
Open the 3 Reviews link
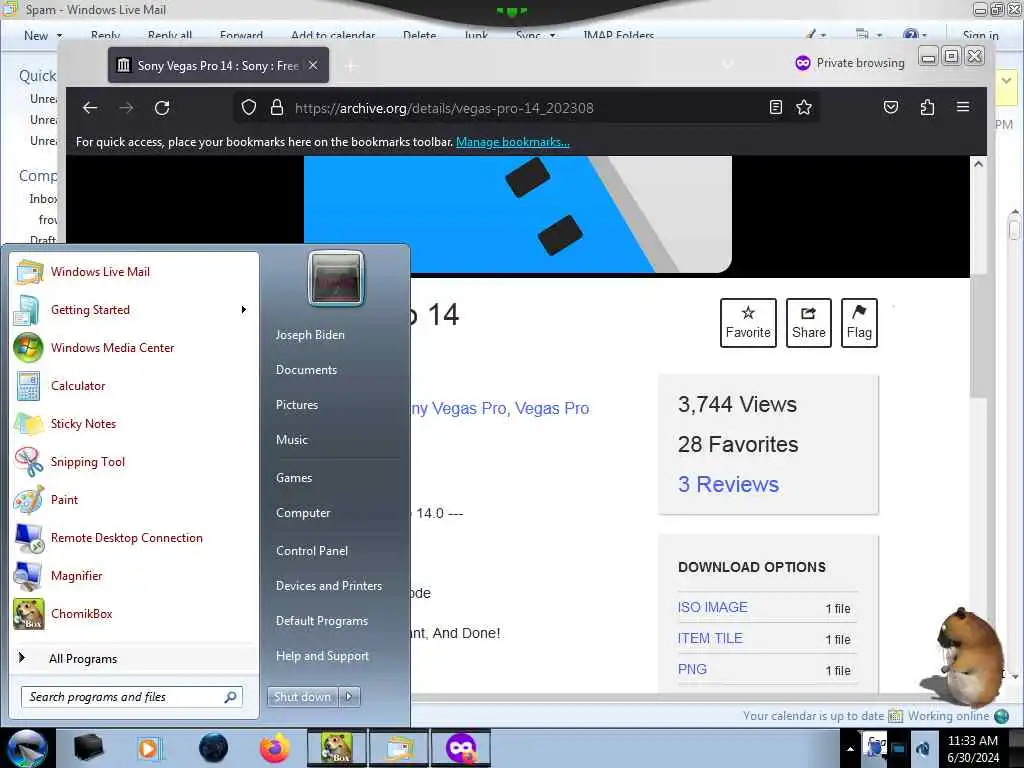728,484
